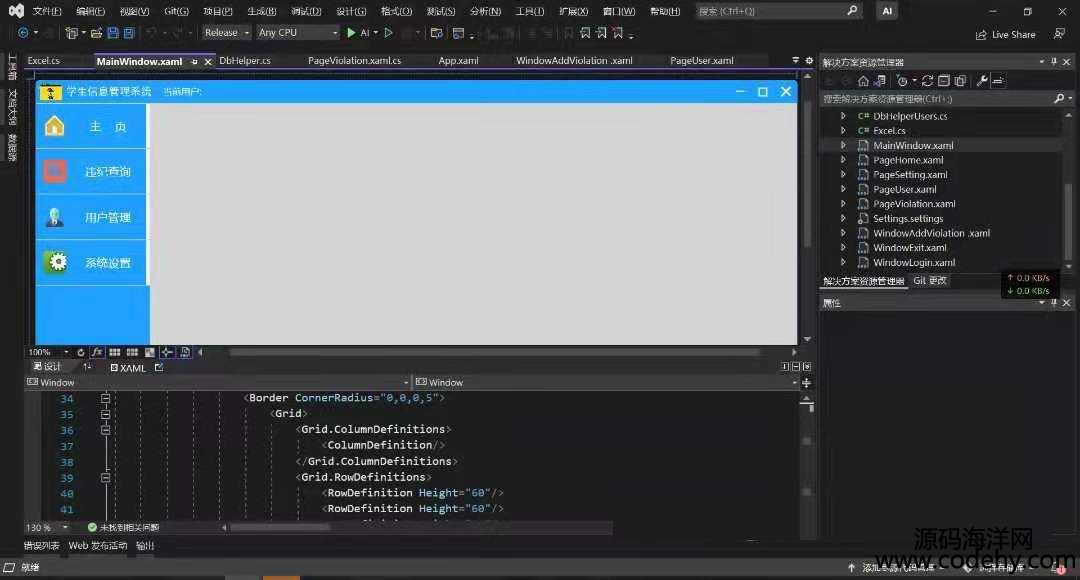Click the designer horizontal scrollbar

495,352
